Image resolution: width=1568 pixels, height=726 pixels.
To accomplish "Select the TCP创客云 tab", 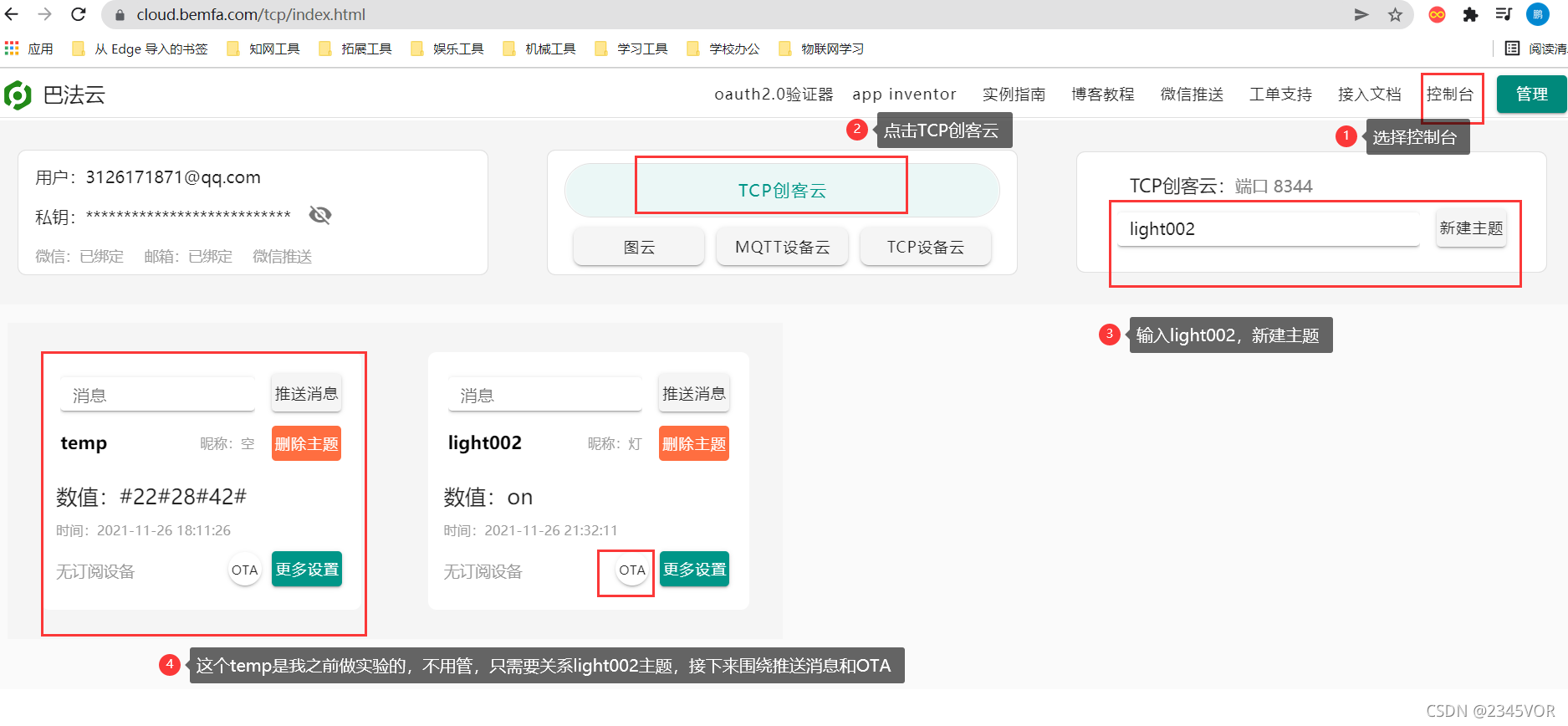I will (x=782, y=191).
